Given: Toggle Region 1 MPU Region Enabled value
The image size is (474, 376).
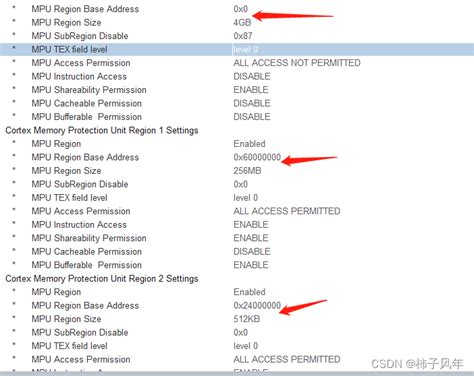Looking at the screenshot, I should (249, 144).
